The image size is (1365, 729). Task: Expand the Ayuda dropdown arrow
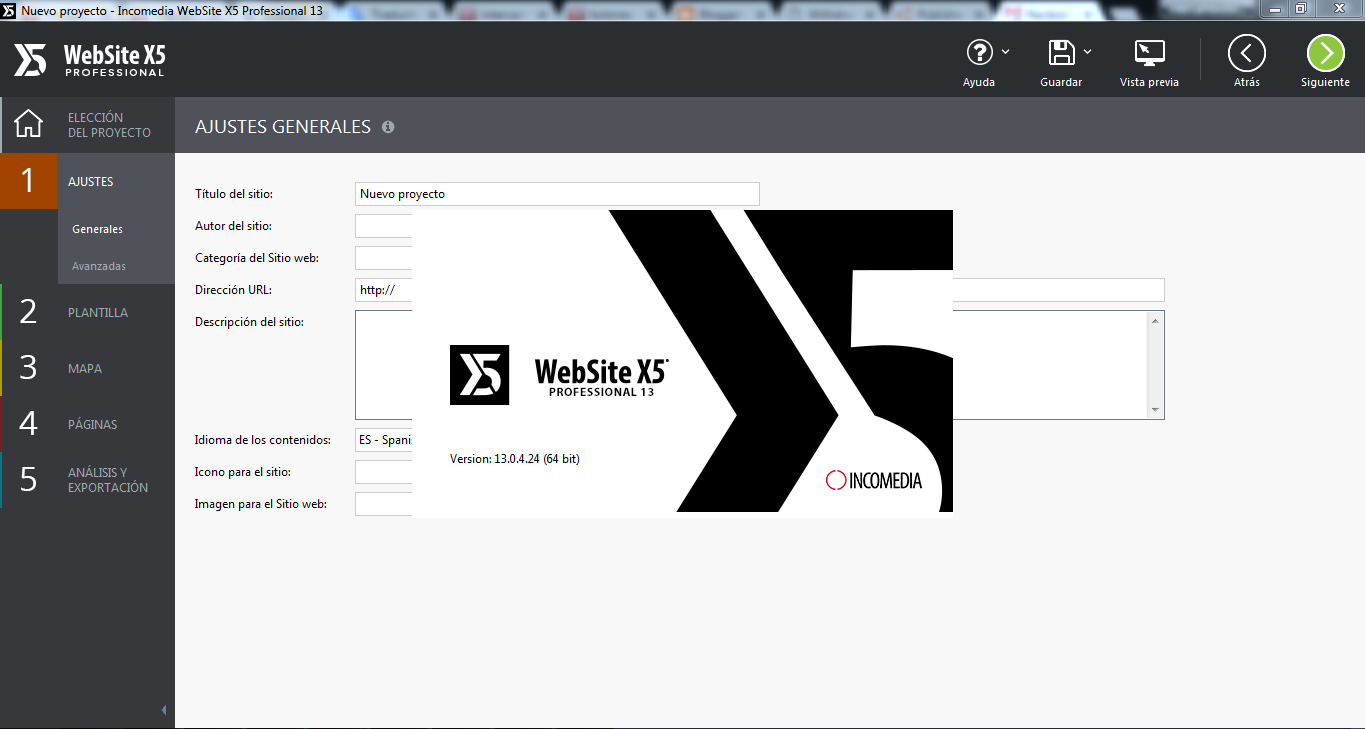[x=1005, y=52]
